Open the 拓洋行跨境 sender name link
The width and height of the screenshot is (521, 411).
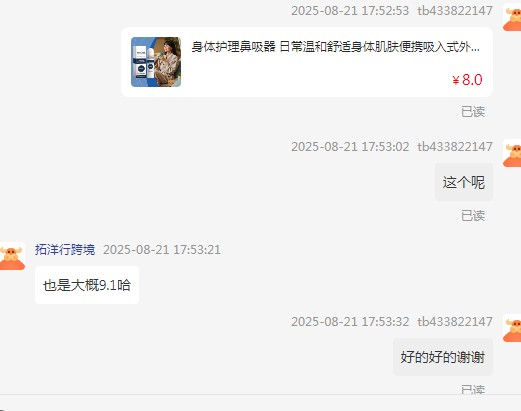click(65, 250)
